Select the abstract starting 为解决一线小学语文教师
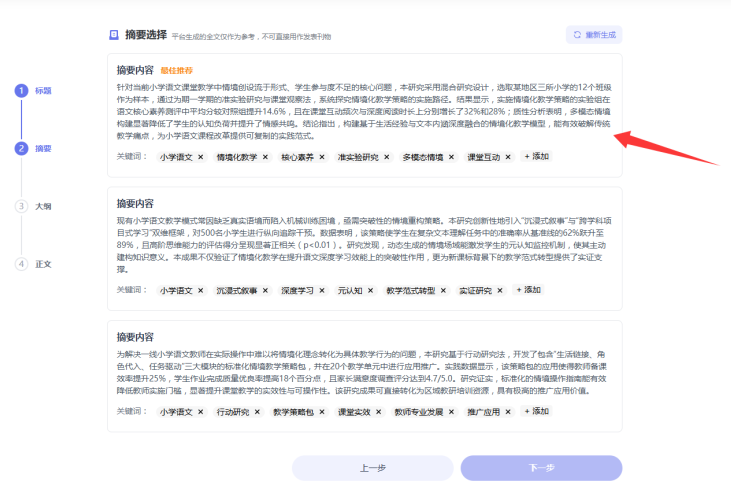Image resolution: width=731 pixels, height=496 pixels. click(365, 376)
